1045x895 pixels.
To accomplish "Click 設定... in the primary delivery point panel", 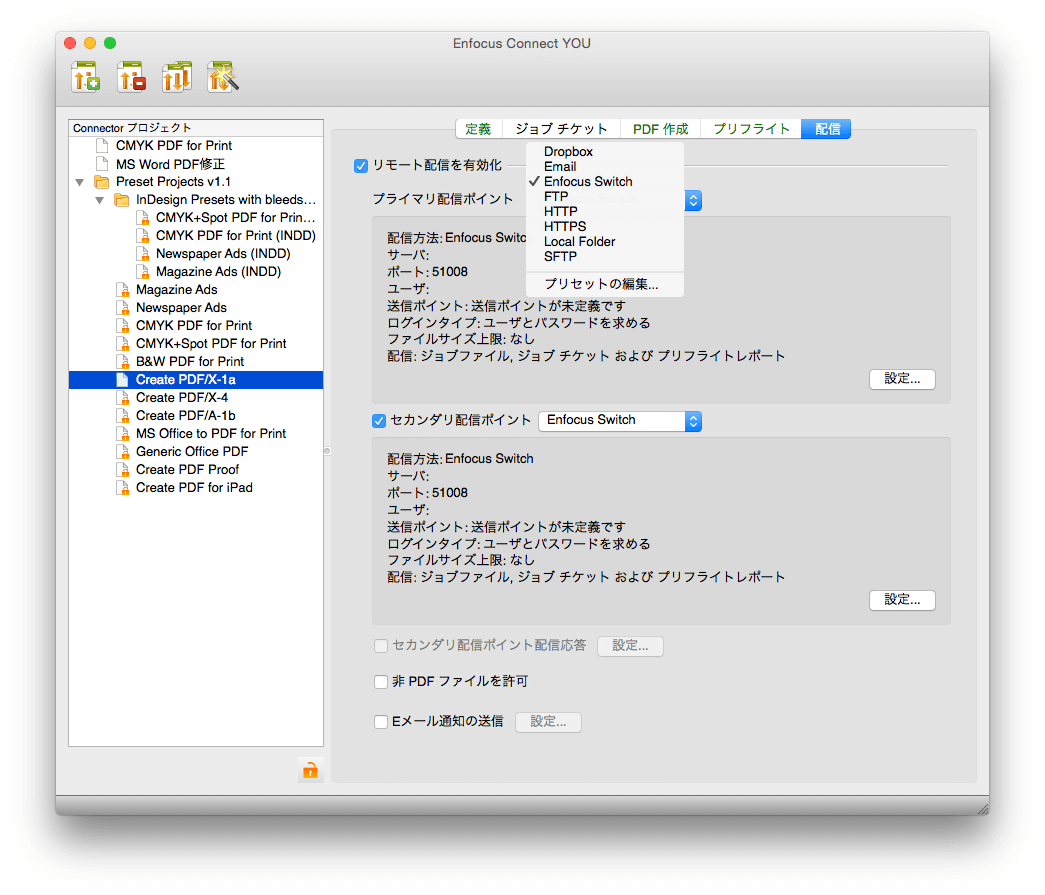I will pyautogui.click(x=902, y=379).
